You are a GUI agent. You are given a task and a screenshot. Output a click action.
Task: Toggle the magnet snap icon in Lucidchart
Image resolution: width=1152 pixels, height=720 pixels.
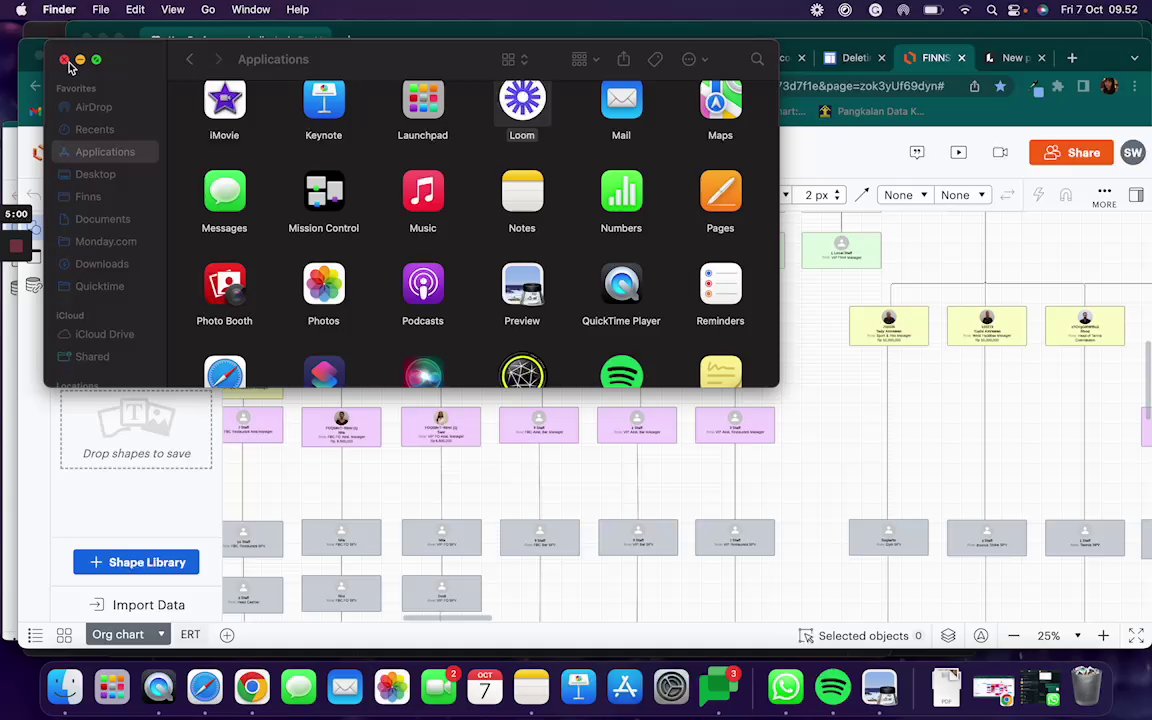1065,195
